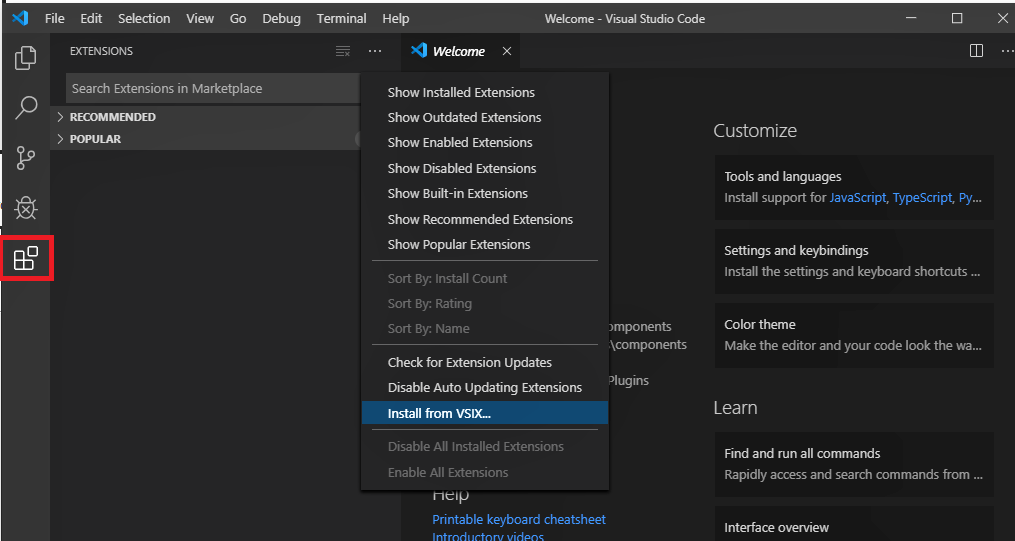Select Show Recommended Extensions
The image size is (1015, 541).
click(485, 219)
